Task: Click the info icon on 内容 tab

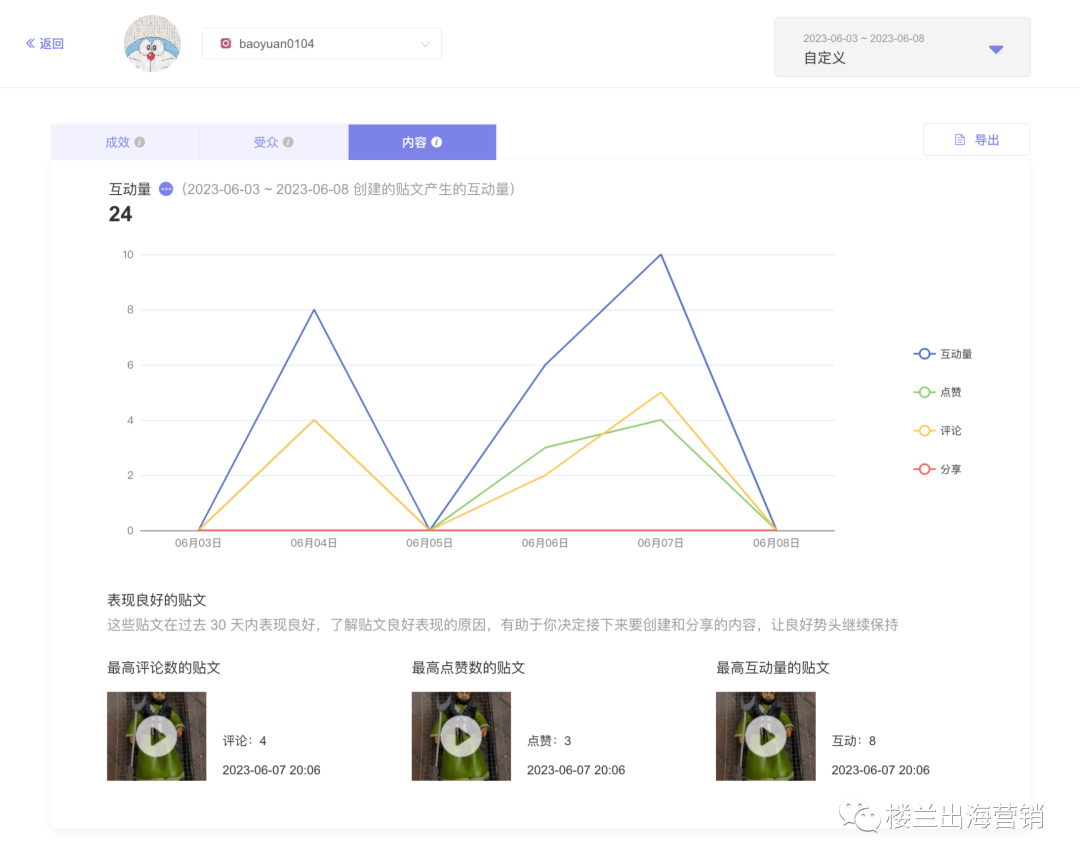Action: click(437, 142)
